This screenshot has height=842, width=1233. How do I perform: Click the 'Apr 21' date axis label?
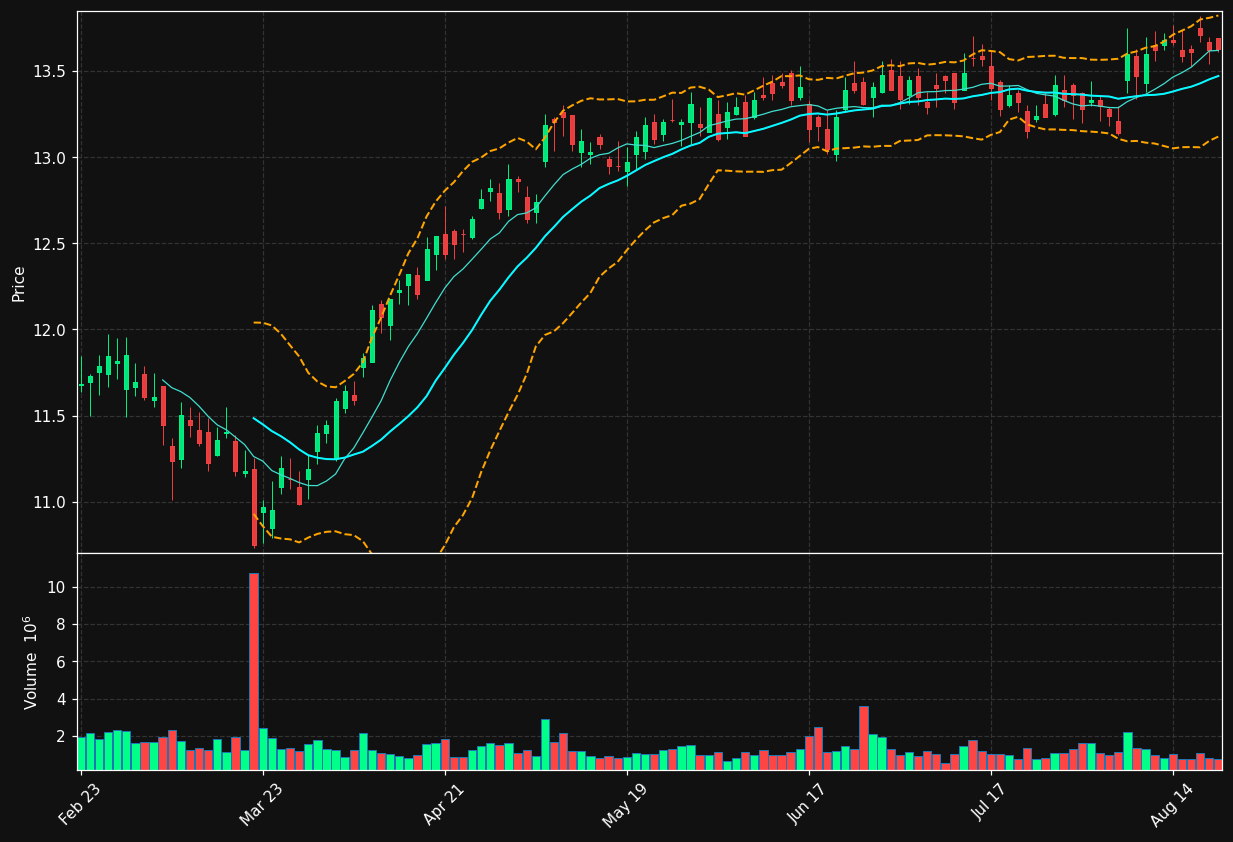click(444, 805)
